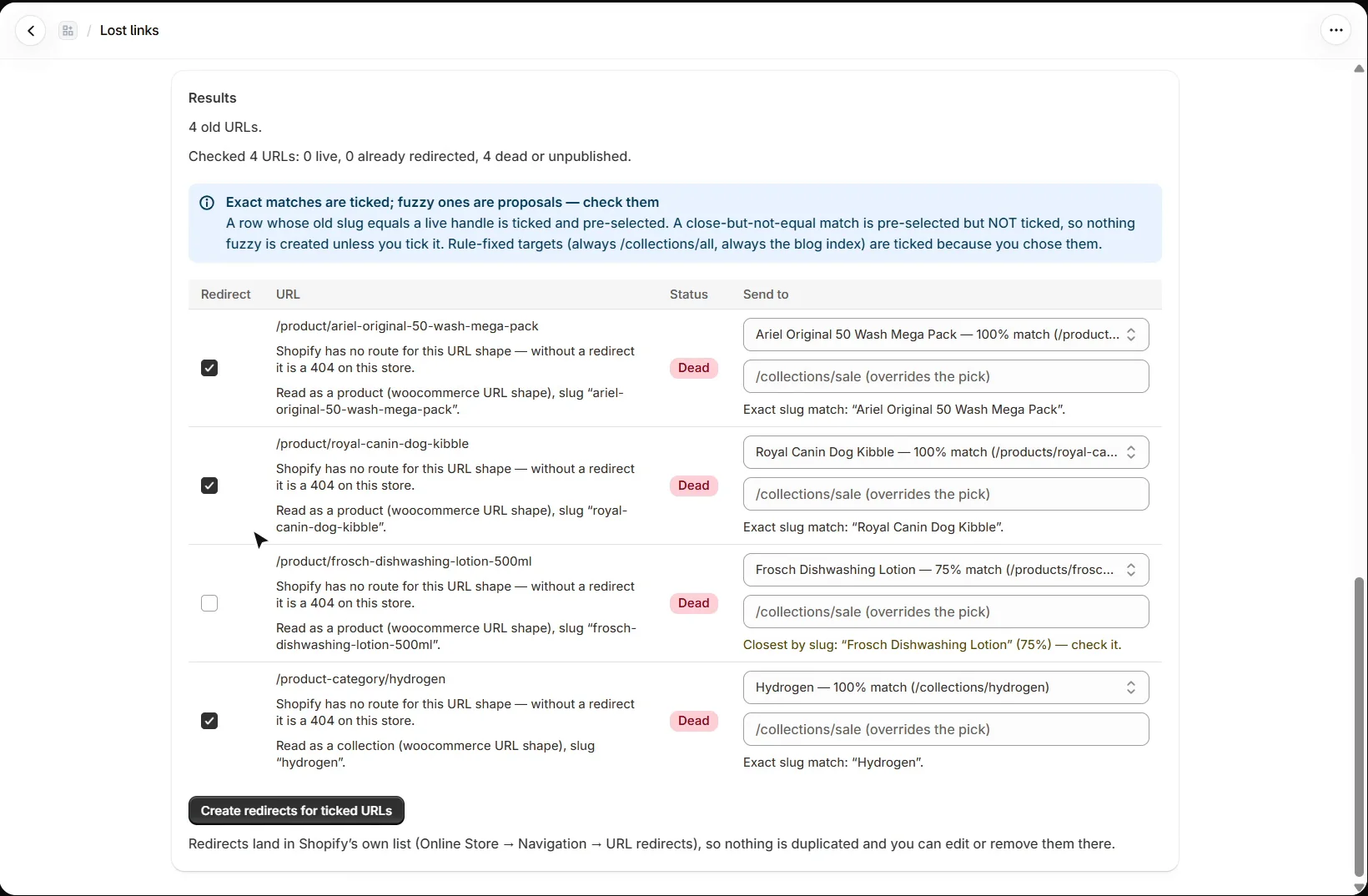Viewport: 1368px width, 896px height.
Task: Go back using the back arrow
Action: point(31,31)
